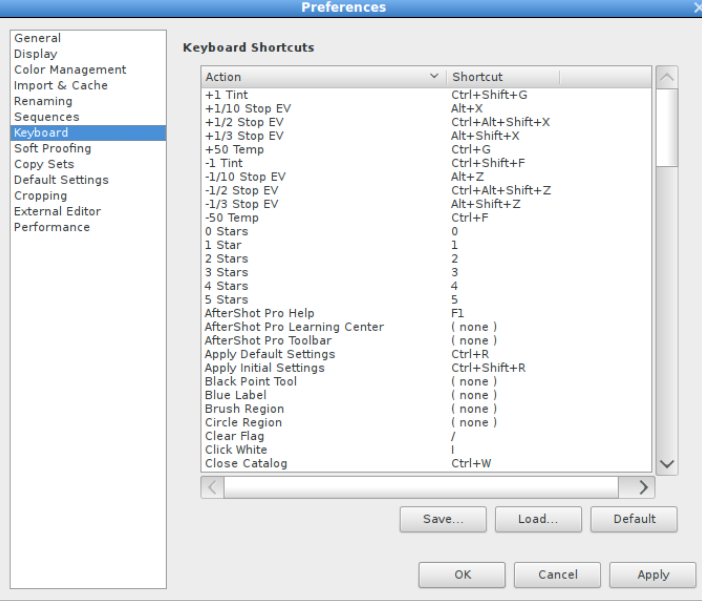Screen dimensions: 702x601
Task: Select the '3 Stars' action row
Action: click(427, 272)
